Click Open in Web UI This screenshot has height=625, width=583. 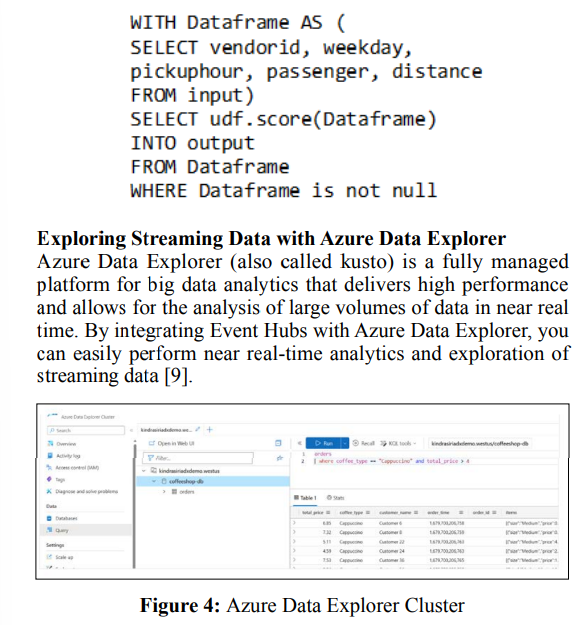pyautogui.click(x=172, y=443)
